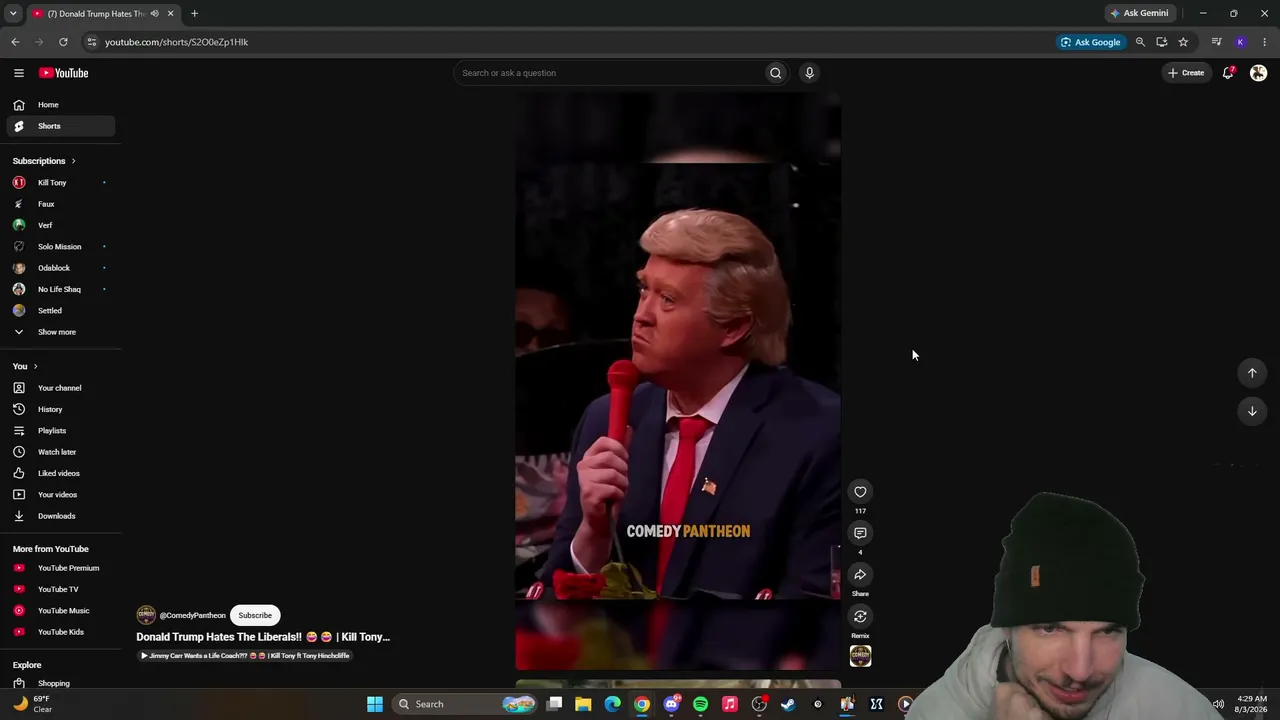
Task: Open the ComedyPantheon channel avatar
Action: 146,615
